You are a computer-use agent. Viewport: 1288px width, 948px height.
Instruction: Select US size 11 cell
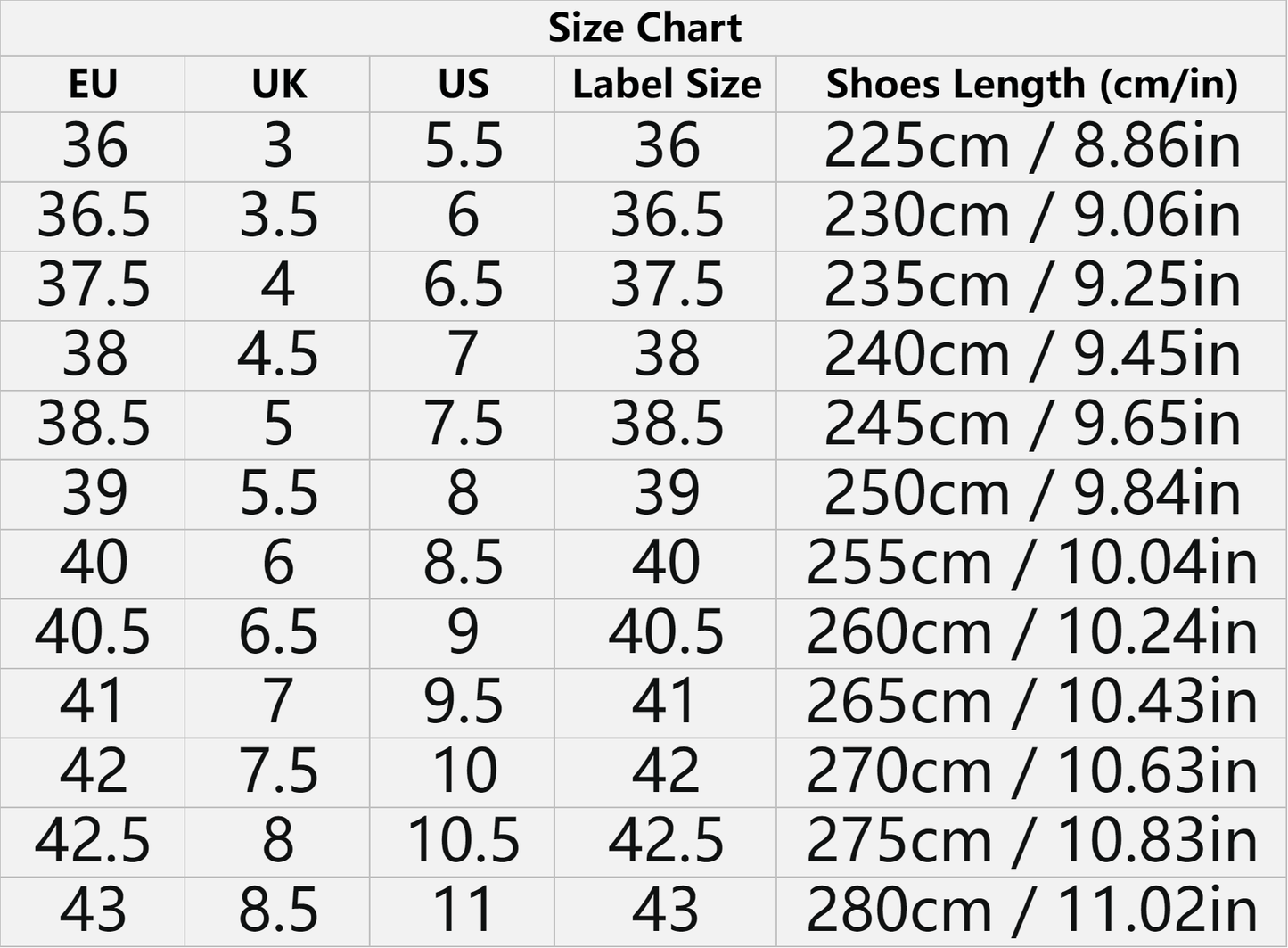point(463,911)
